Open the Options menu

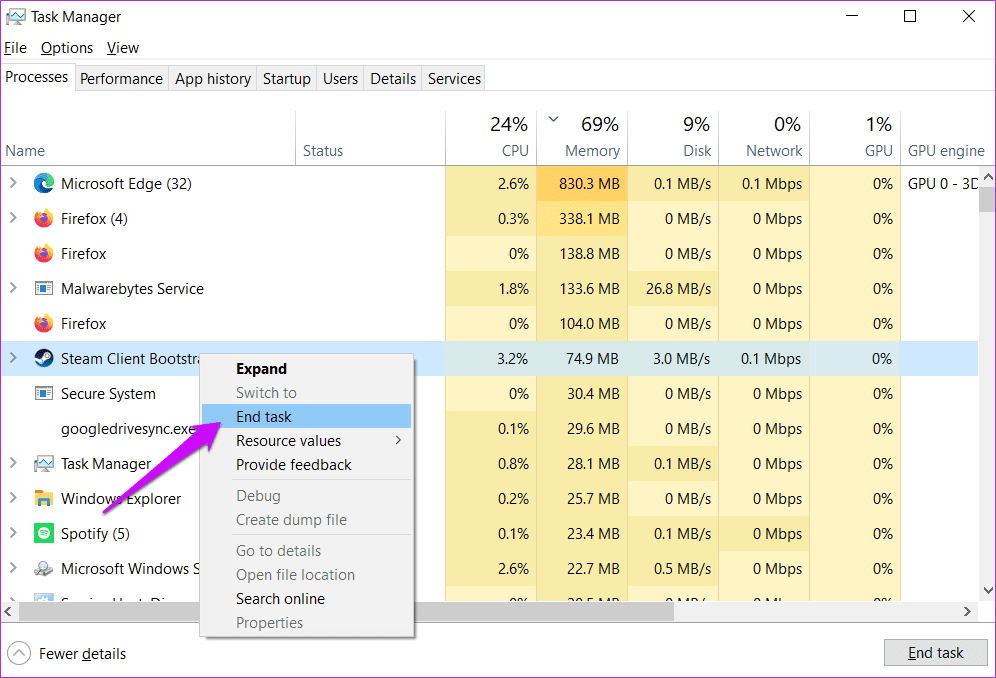pyautogui.click(x=67, y=48)
